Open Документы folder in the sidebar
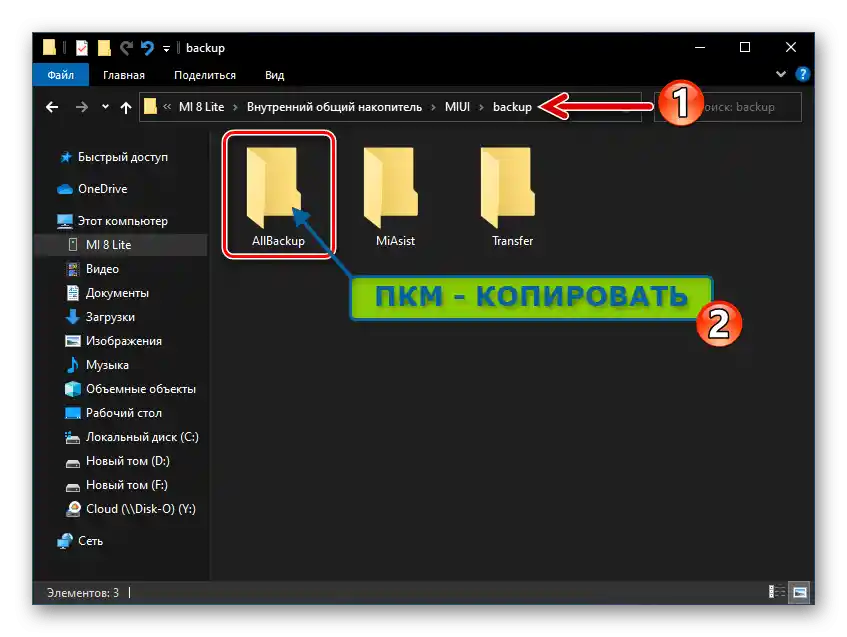847x637 pixels. click(x=107, y=293)
